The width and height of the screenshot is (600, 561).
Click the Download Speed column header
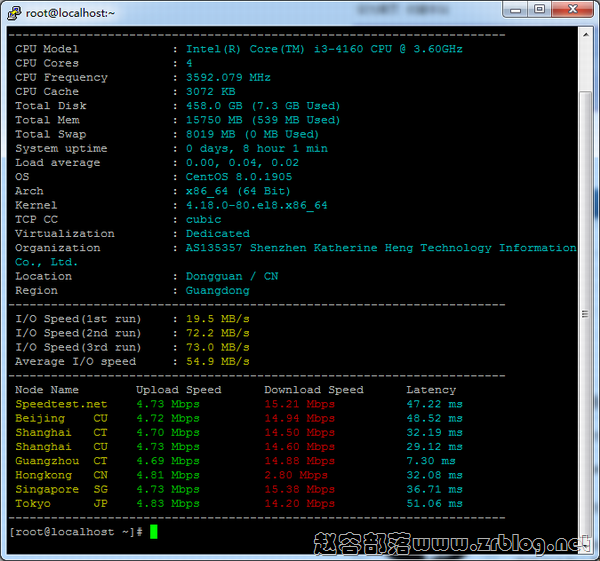(x=313, y=390)
